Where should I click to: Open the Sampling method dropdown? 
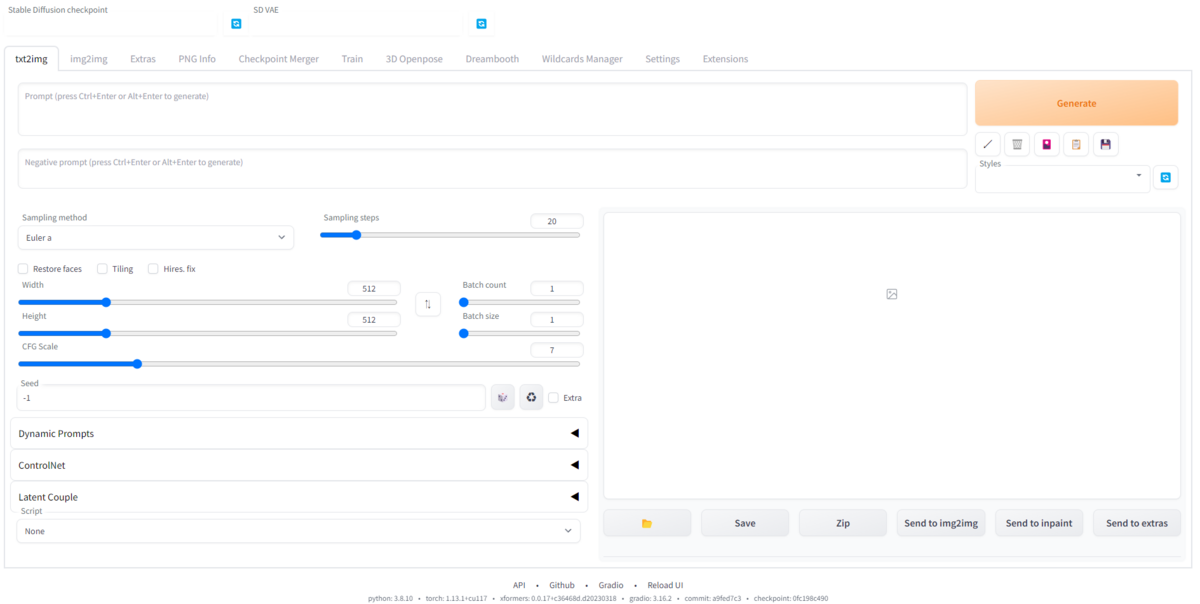coord(156,238)
